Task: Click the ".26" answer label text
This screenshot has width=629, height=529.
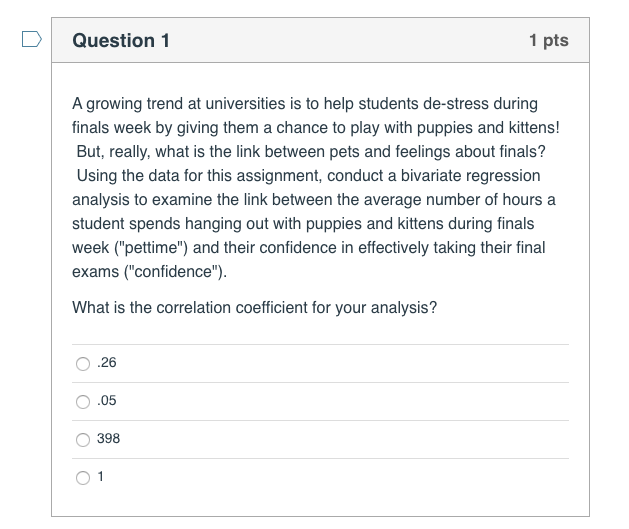Action: tap(107, 363)
